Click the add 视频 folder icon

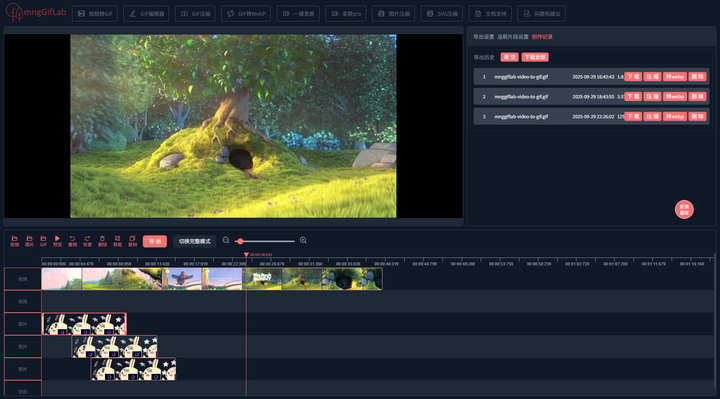[x=14, y=241]
